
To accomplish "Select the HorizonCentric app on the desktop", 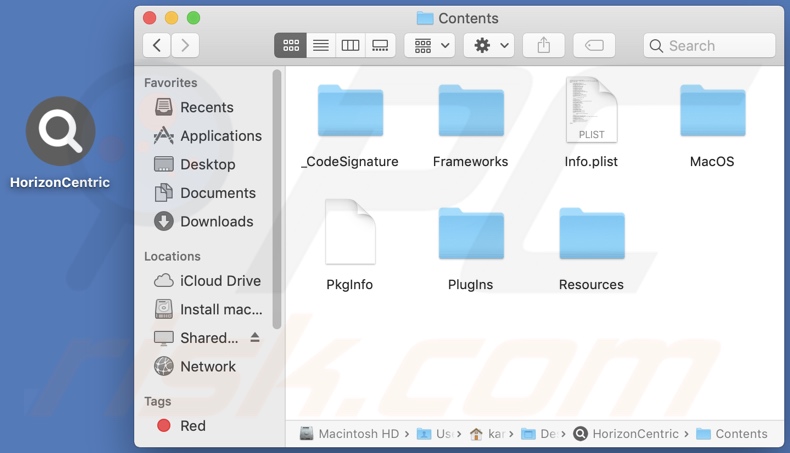I will point(60,144).
